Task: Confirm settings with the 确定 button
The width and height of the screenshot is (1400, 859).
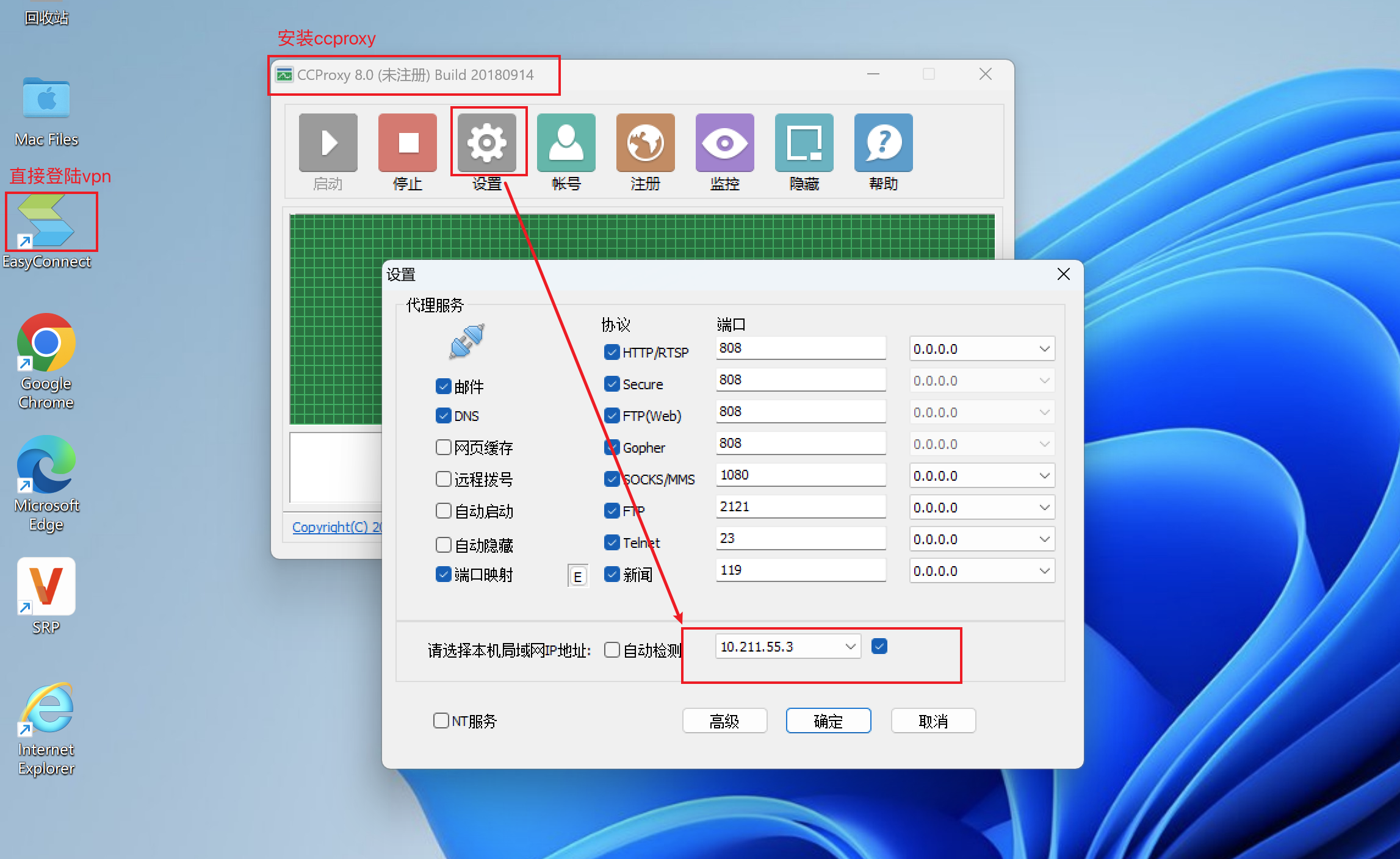Action: [x=828, y=721]
